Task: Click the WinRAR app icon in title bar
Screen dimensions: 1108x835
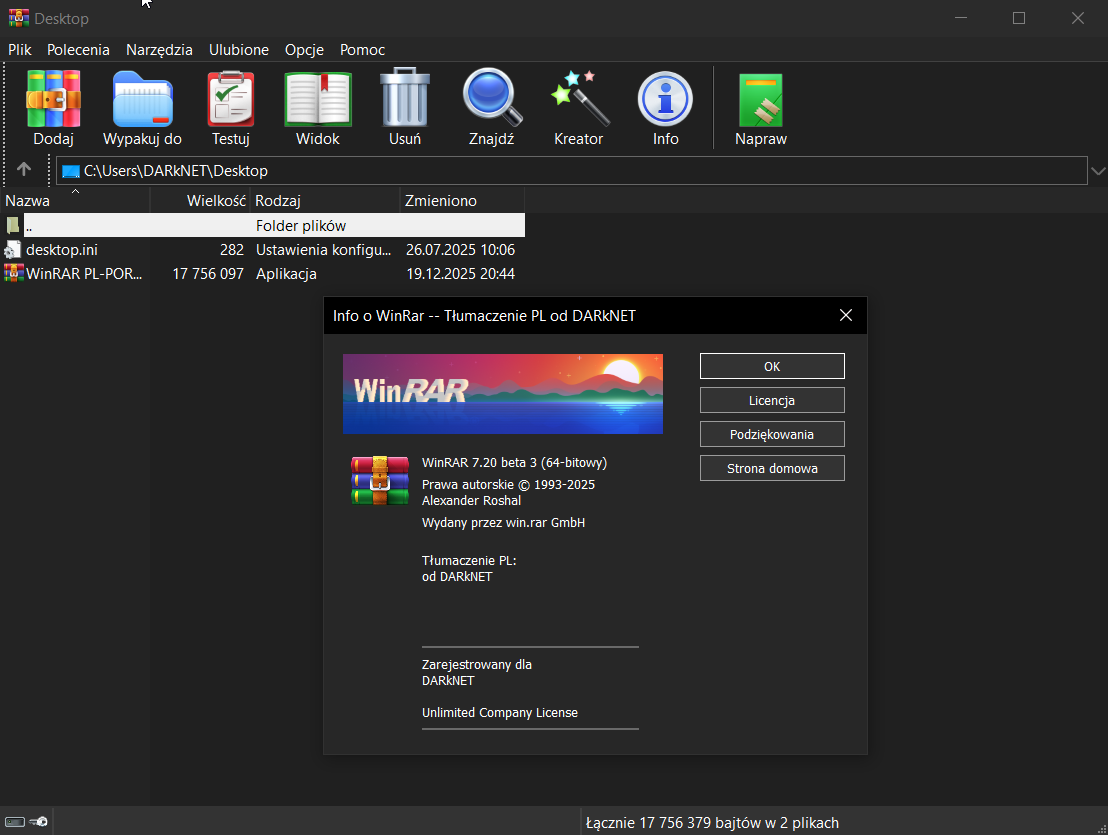Action: 18,18
